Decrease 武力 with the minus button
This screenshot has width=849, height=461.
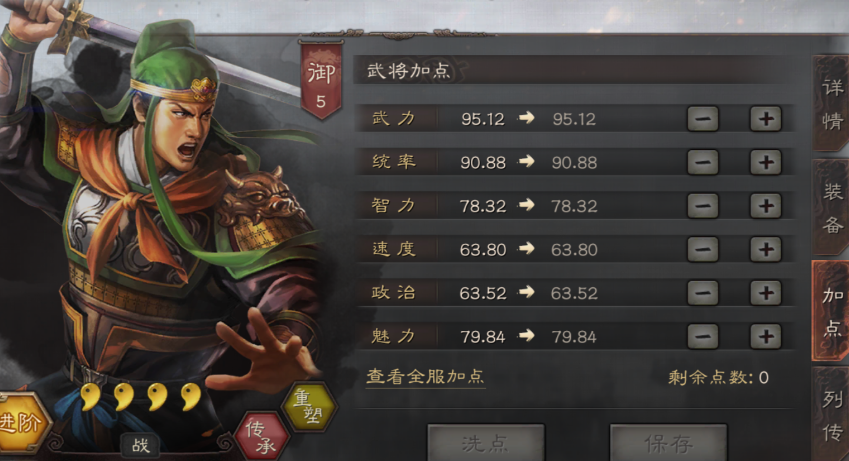tap(703, 119)
